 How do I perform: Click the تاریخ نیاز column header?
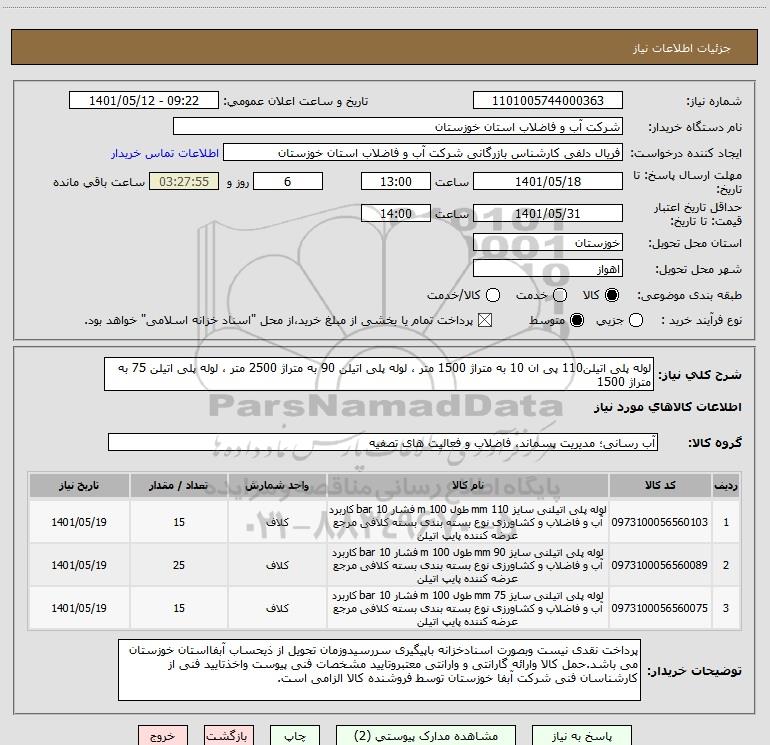pyautogui.click(x=79, y=485)
